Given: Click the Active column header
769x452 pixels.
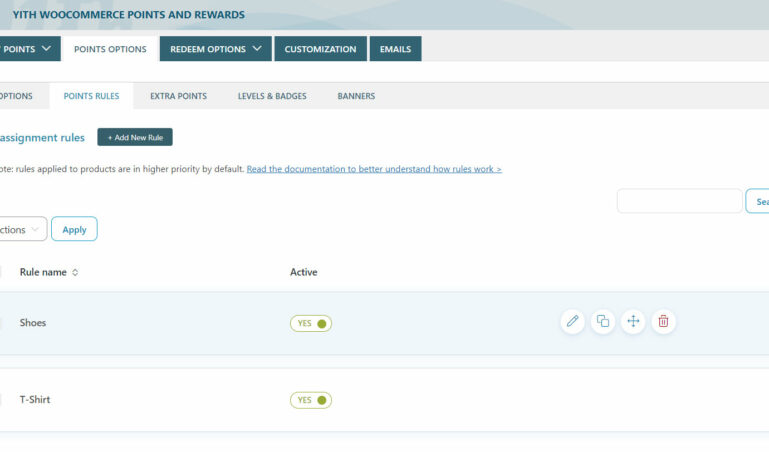Looking at the screenshot, I should [304, 272].
